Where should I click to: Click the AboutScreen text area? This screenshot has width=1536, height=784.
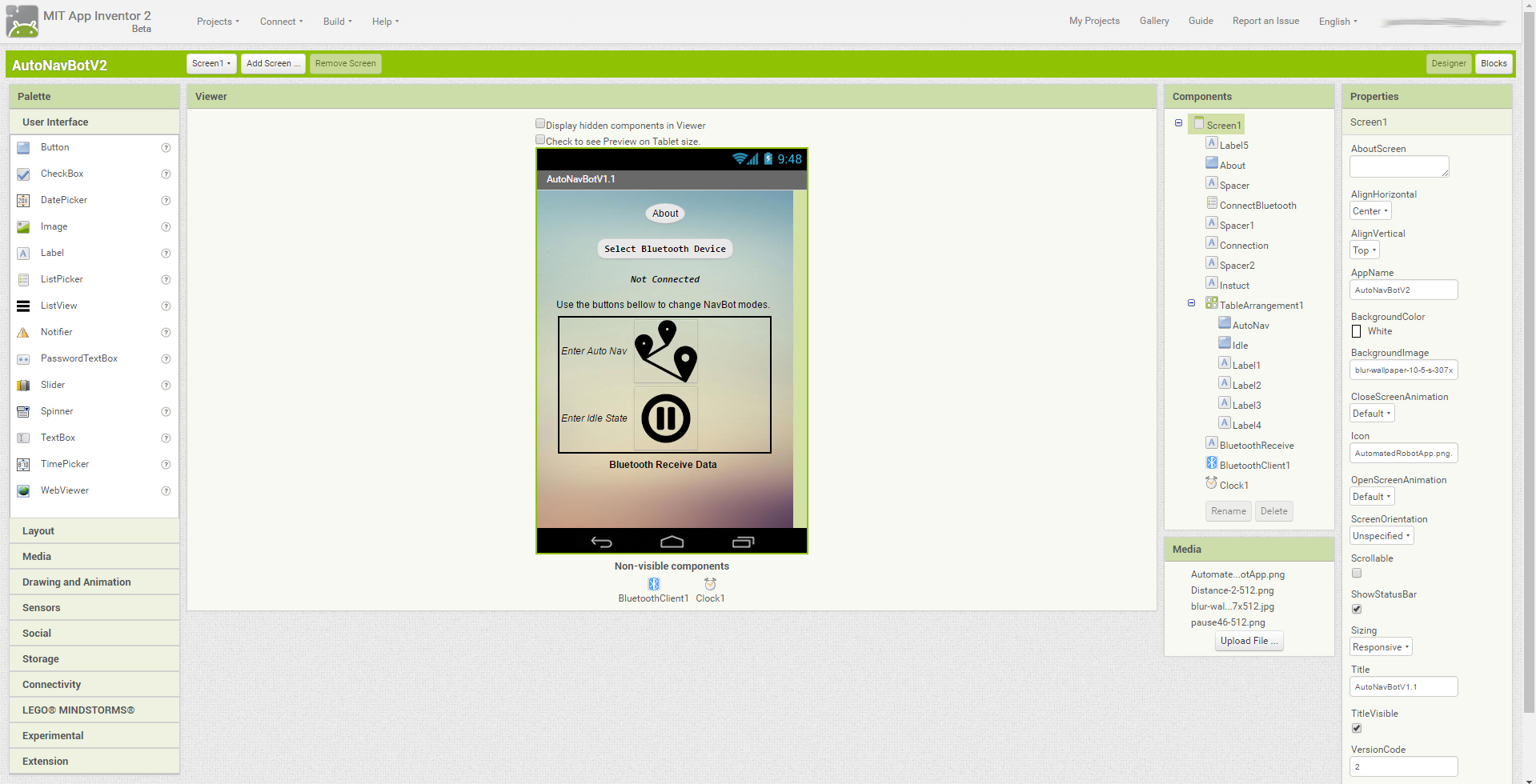1399,166
